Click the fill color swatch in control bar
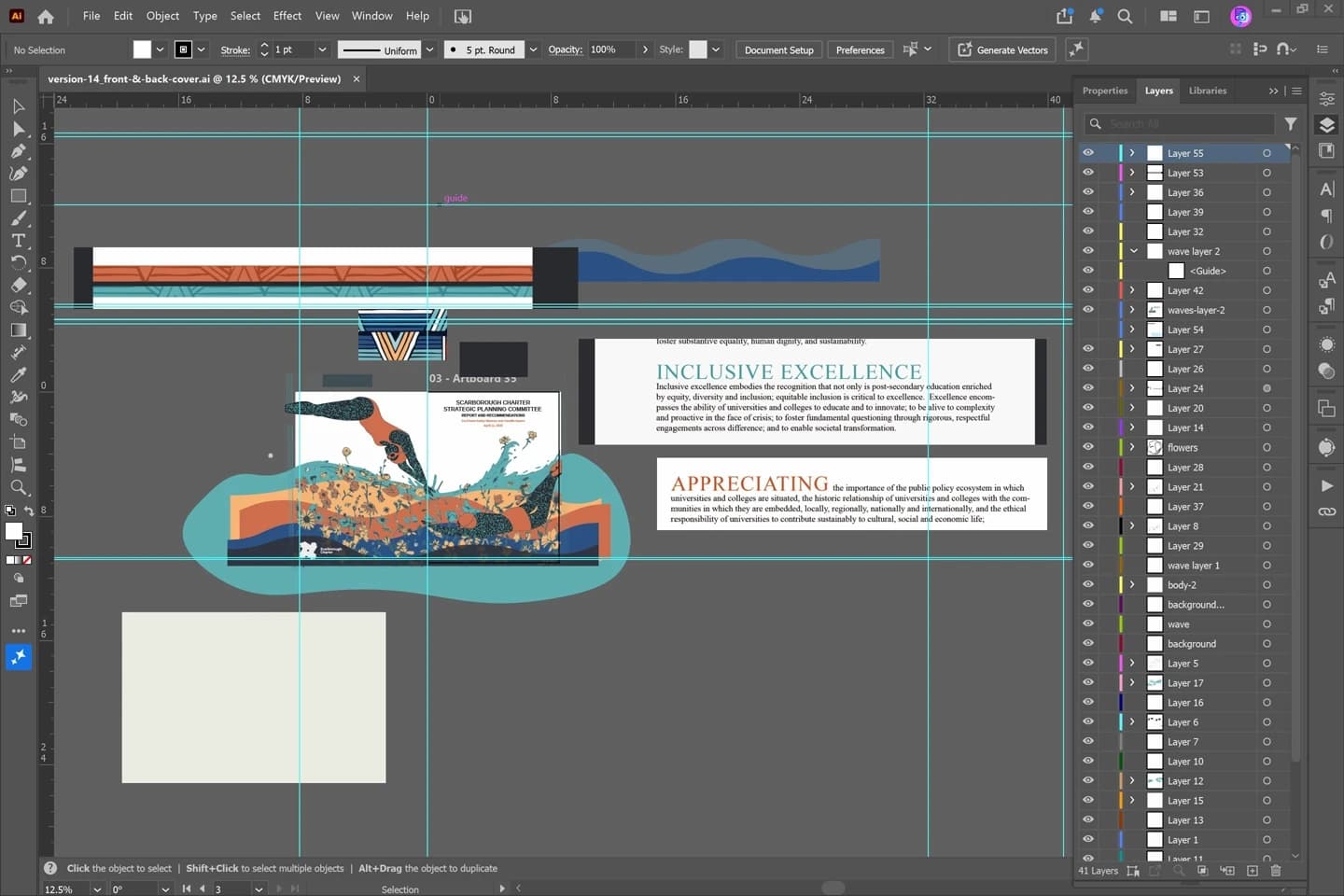 pyautogui.click(x=142, y=49)
